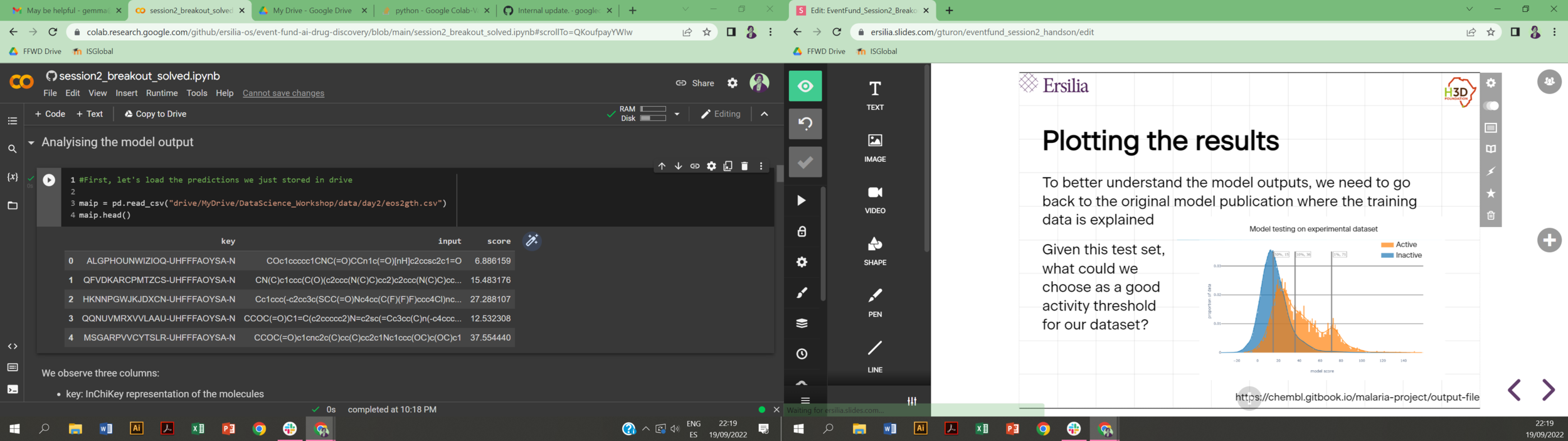Open slide fragment lightning icon
This screenshot has height=441, width=1568.
pos(1491,171)
